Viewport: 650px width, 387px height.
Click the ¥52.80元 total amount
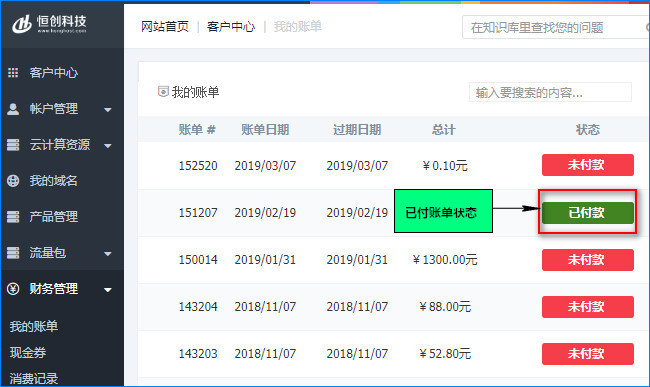pyautogui.click(x=445, y=354)
